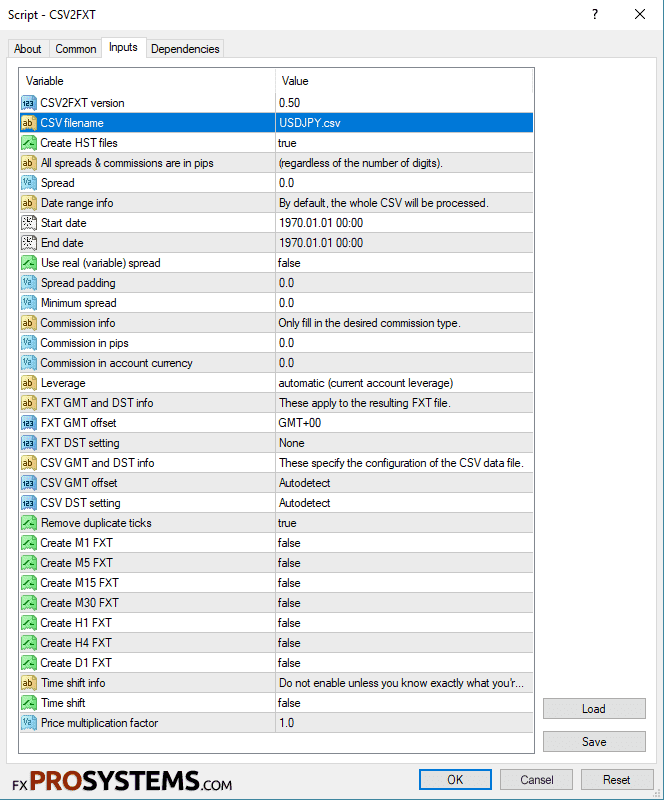Open Create D1 FXT false value list
664x800 pixels.
pyautogui.click(x=404, y=663)
